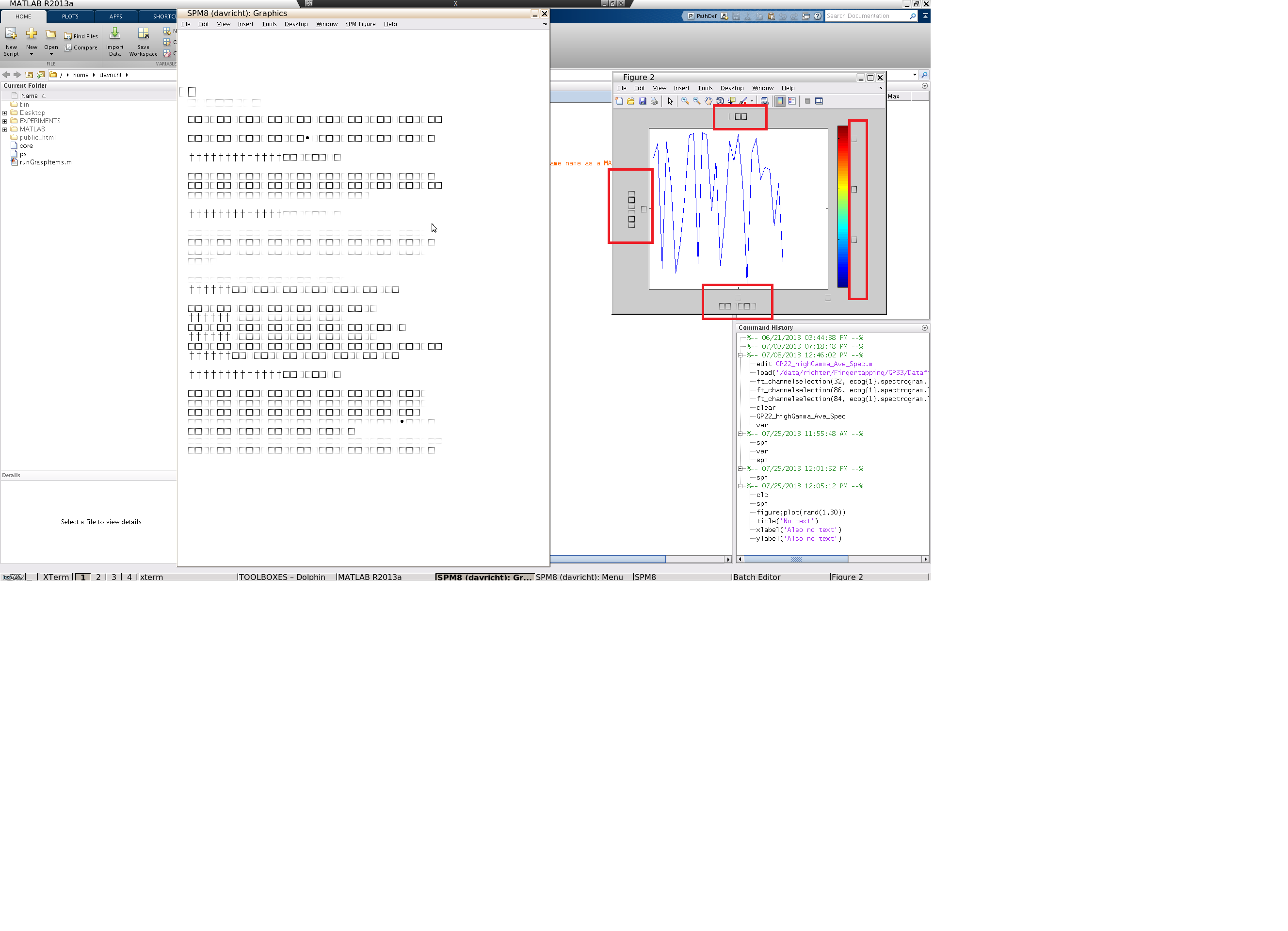The height and width of the screenshot is (931, 1288).
Task: Click the Import Data icon
Action: 115,34
